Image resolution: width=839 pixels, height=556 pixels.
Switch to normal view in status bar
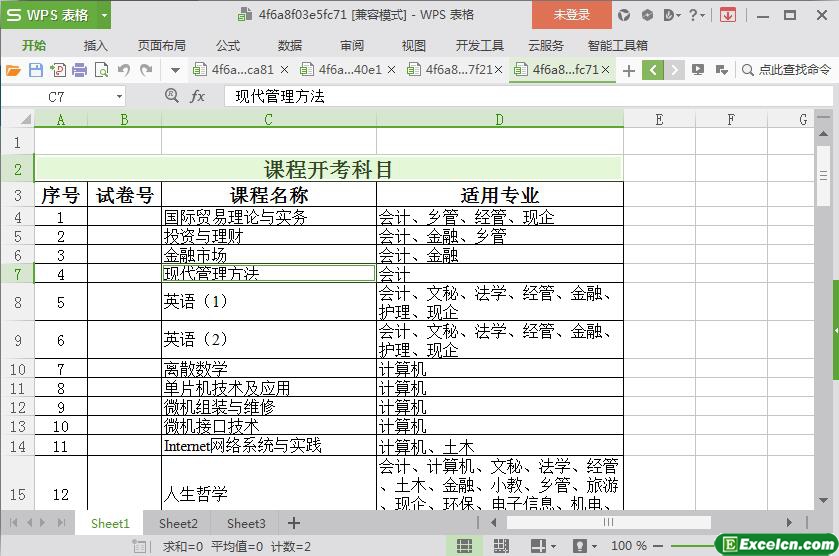click(x=464, y=546)
